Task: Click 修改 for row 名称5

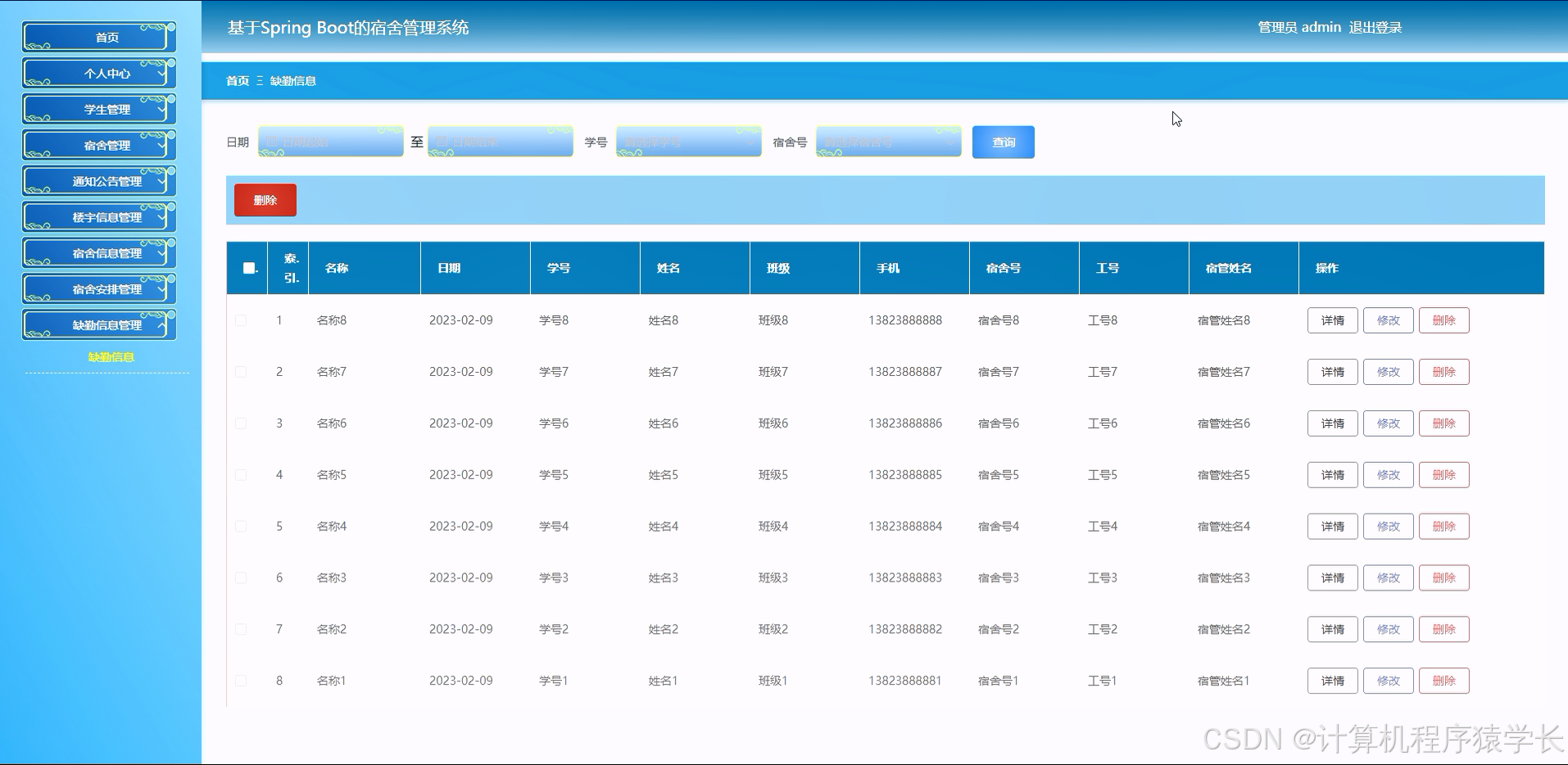Action: tap(1388, 475)
